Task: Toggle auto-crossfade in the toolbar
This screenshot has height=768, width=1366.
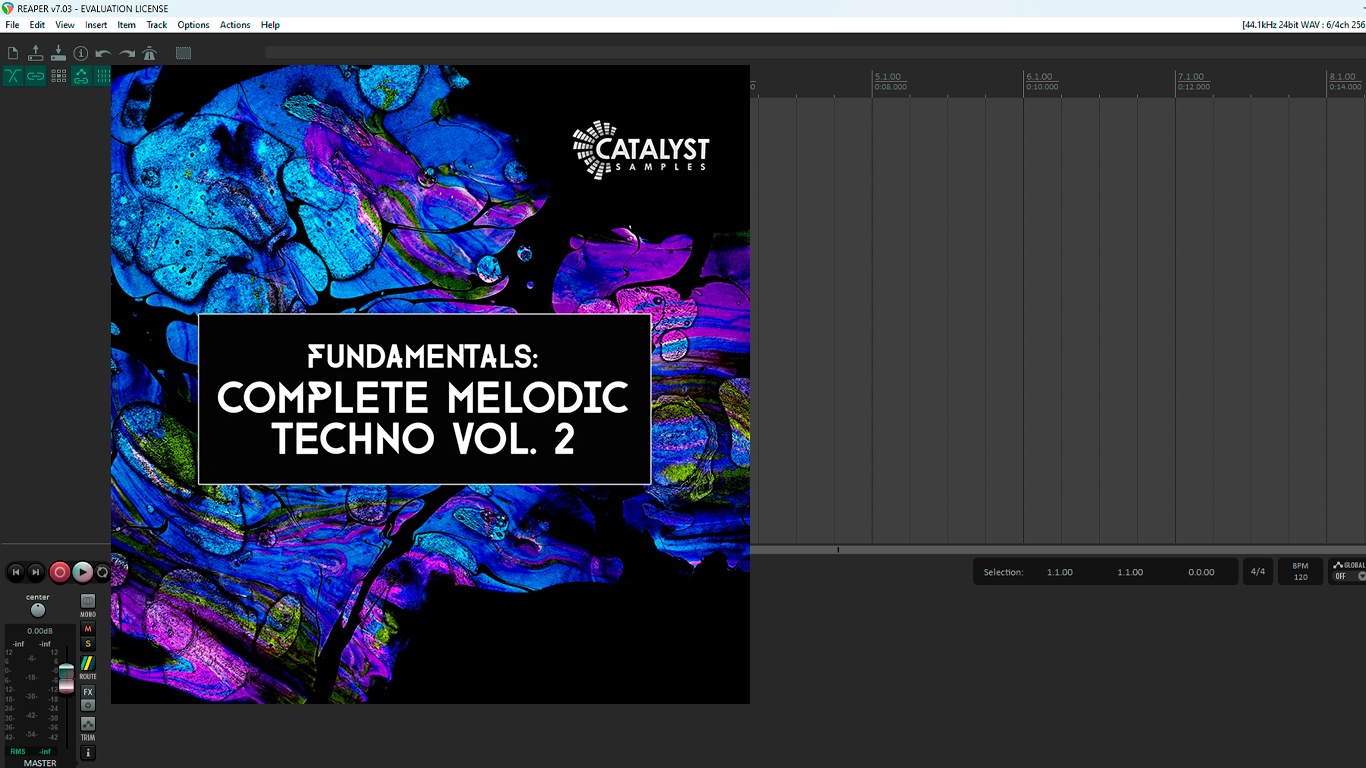Action: (x=13, y=76)
